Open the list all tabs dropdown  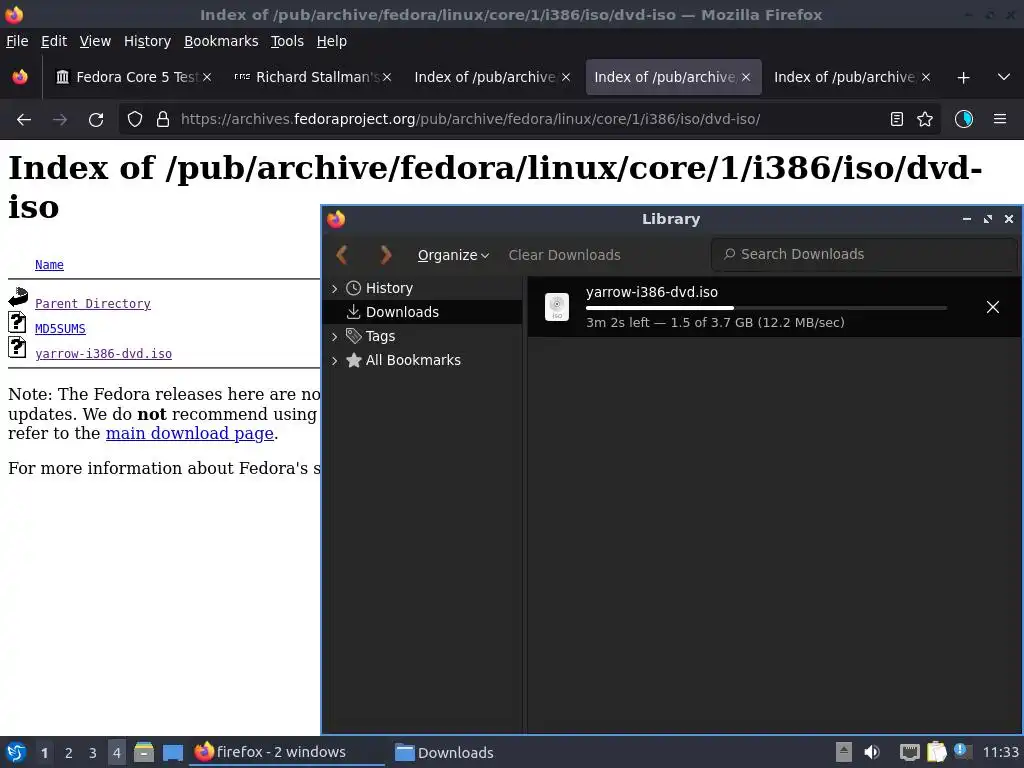point(1004,77)
